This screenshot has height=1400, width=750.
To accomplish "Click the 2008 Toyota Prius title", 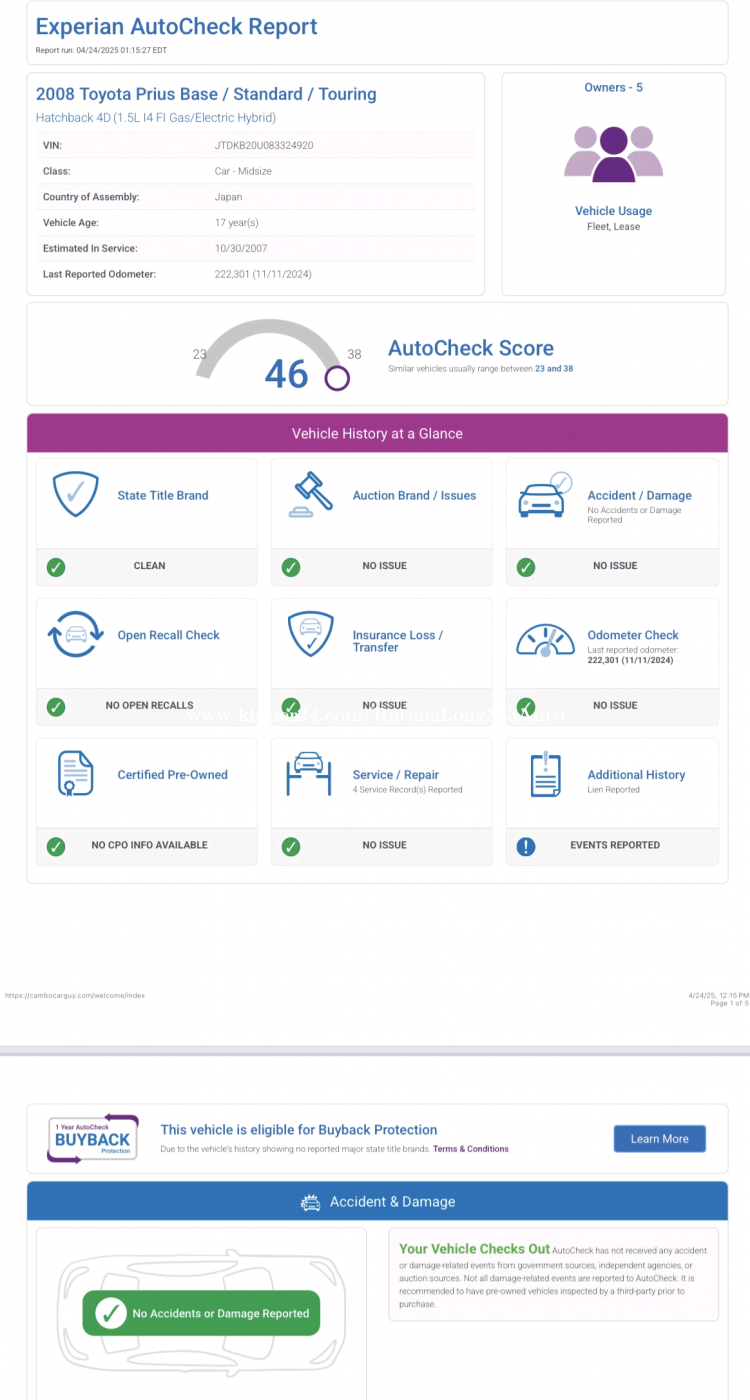I will (x=206, y=94).
